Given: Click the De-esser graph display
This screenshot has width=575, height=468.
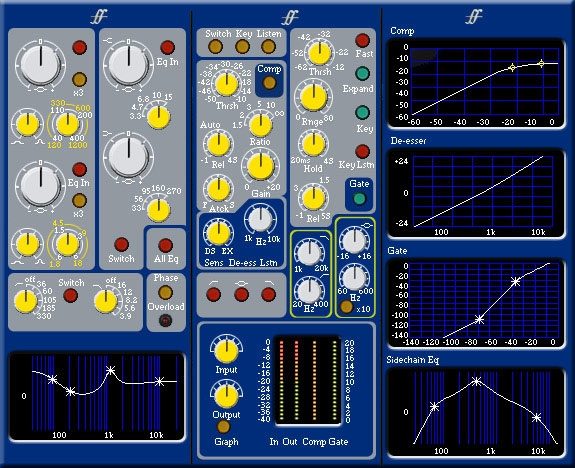Looking at the screenshot, I should (x=476, y=194).
